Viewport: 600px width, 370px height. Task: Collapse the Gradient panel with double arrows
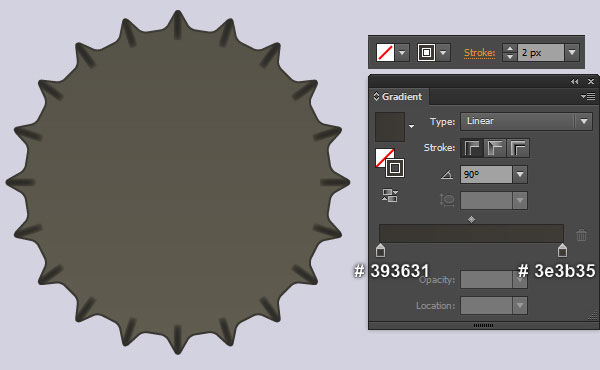point(574,81)
